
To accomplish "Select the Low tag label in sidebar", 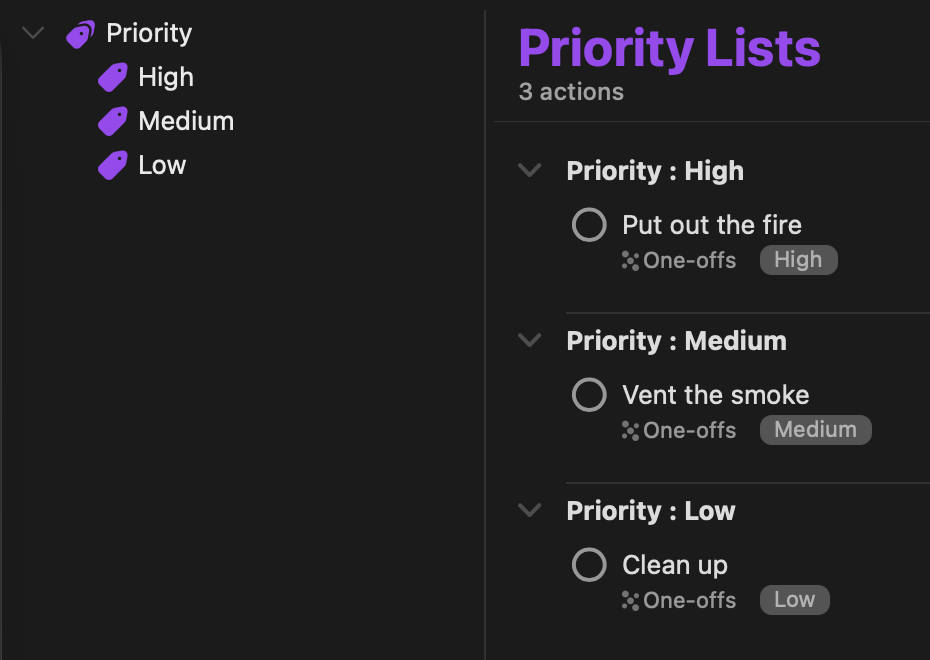I will tap(162, 166).
